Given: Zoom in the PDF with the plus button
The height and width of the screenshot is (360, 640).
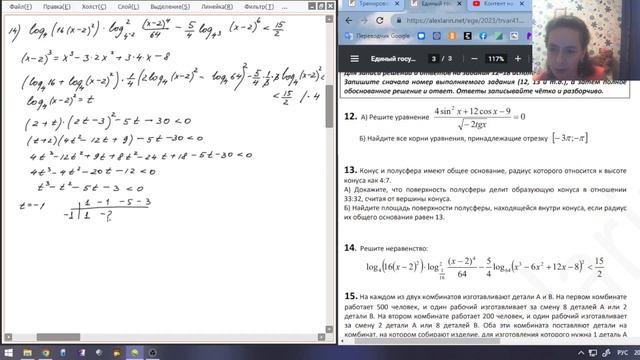Looking at the screenshot, I should [x=518, y=59].
